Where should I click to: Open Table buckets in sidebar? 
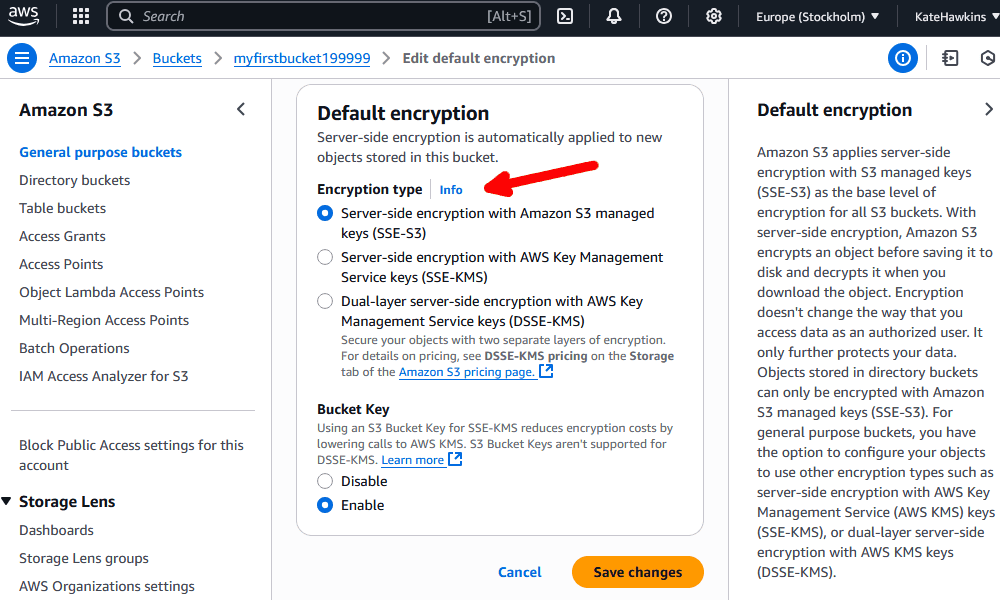pos(62,209)
